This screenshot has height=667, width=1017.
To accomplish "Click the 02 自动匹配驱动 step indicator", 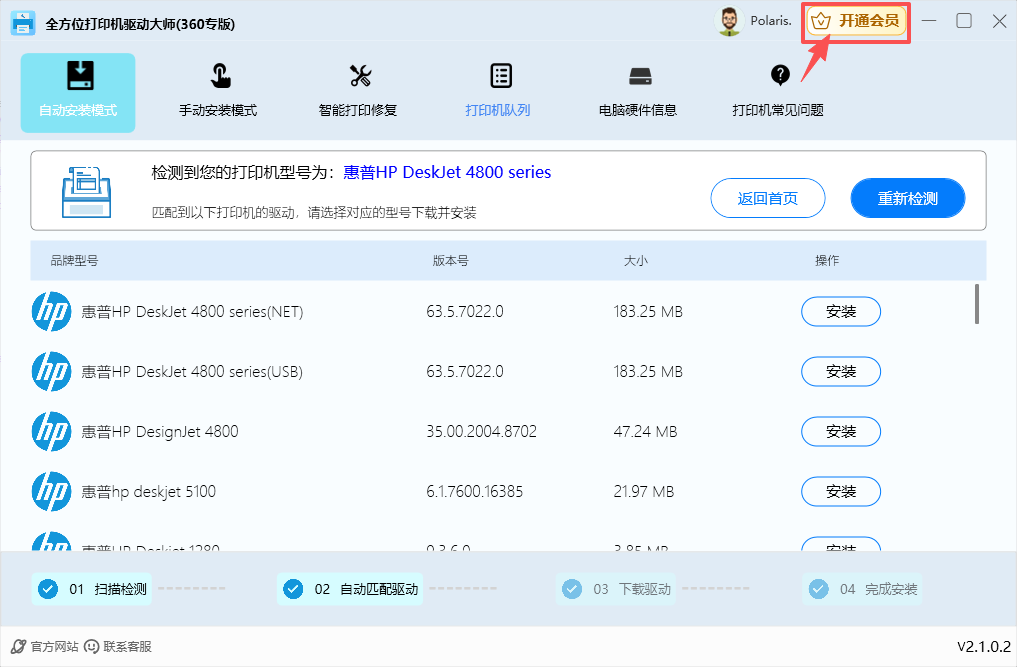I will [350, 589].
